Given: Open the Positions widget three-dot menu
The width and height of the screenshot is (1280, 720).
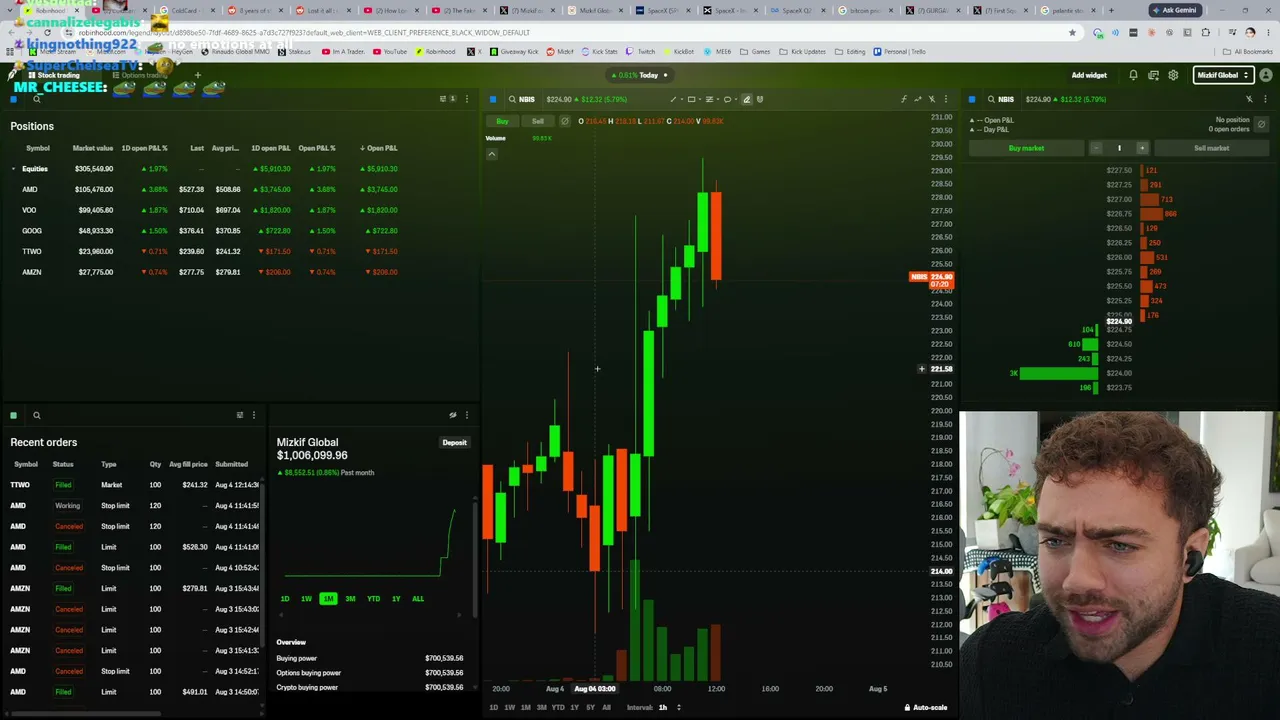Looking at the screenshot, I should click(x=466, y=99).
